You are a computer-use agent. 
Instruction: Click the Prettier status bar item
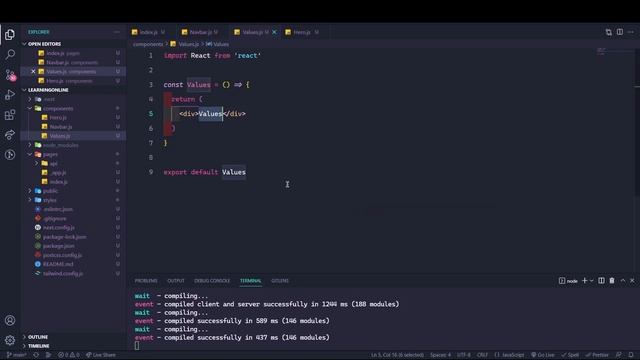click(x=597, y=355)
